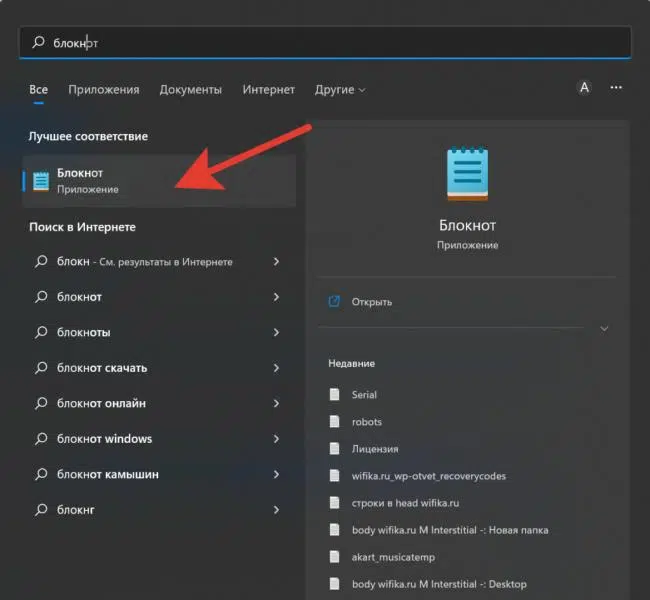Click the large Блокнот app icon in preview
650x600 pixels.
(x=467, y=175)
